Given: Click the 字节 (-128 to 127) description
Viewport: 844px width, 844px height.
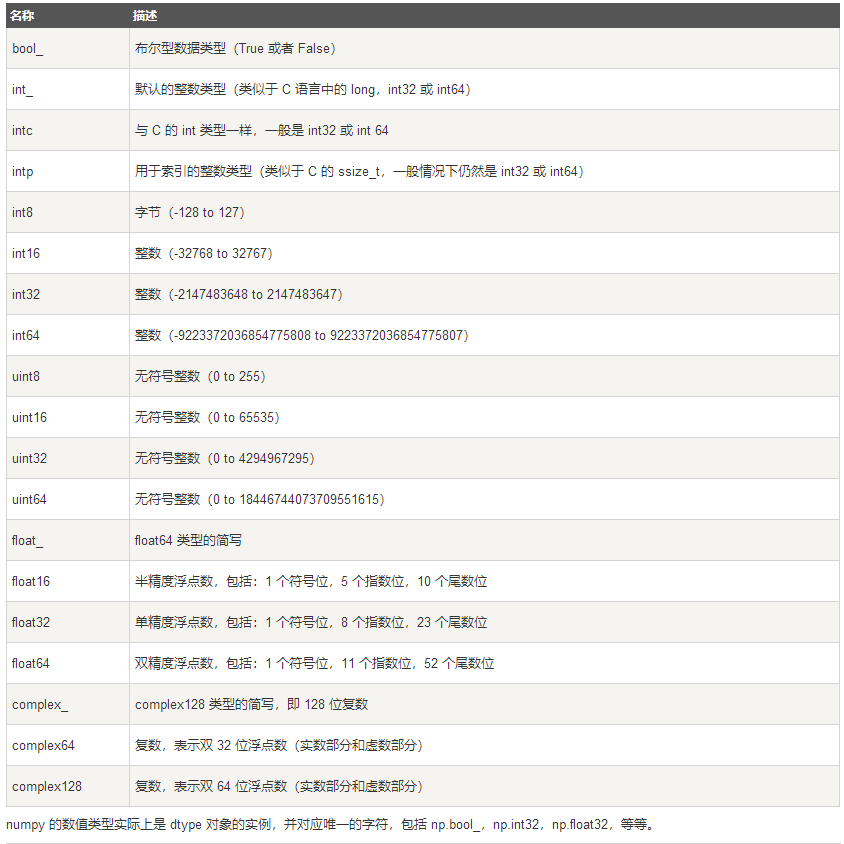Looking at the screenshot, I should pos(190,212).
